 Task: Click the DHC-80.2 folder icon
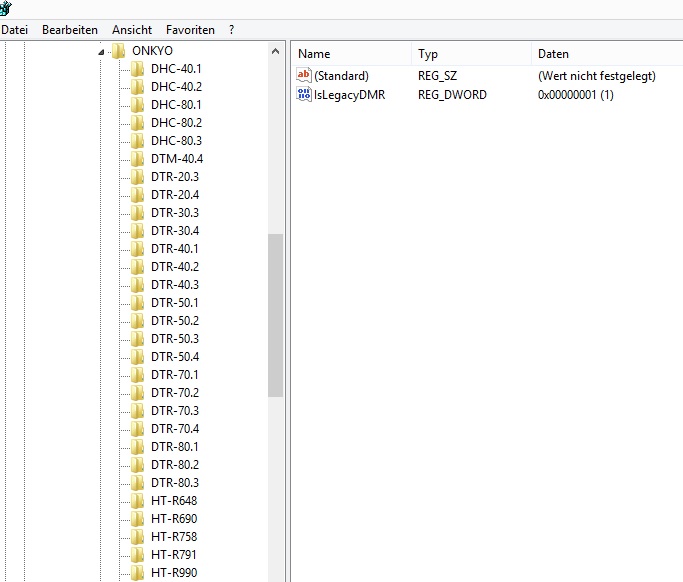point(137,122)
